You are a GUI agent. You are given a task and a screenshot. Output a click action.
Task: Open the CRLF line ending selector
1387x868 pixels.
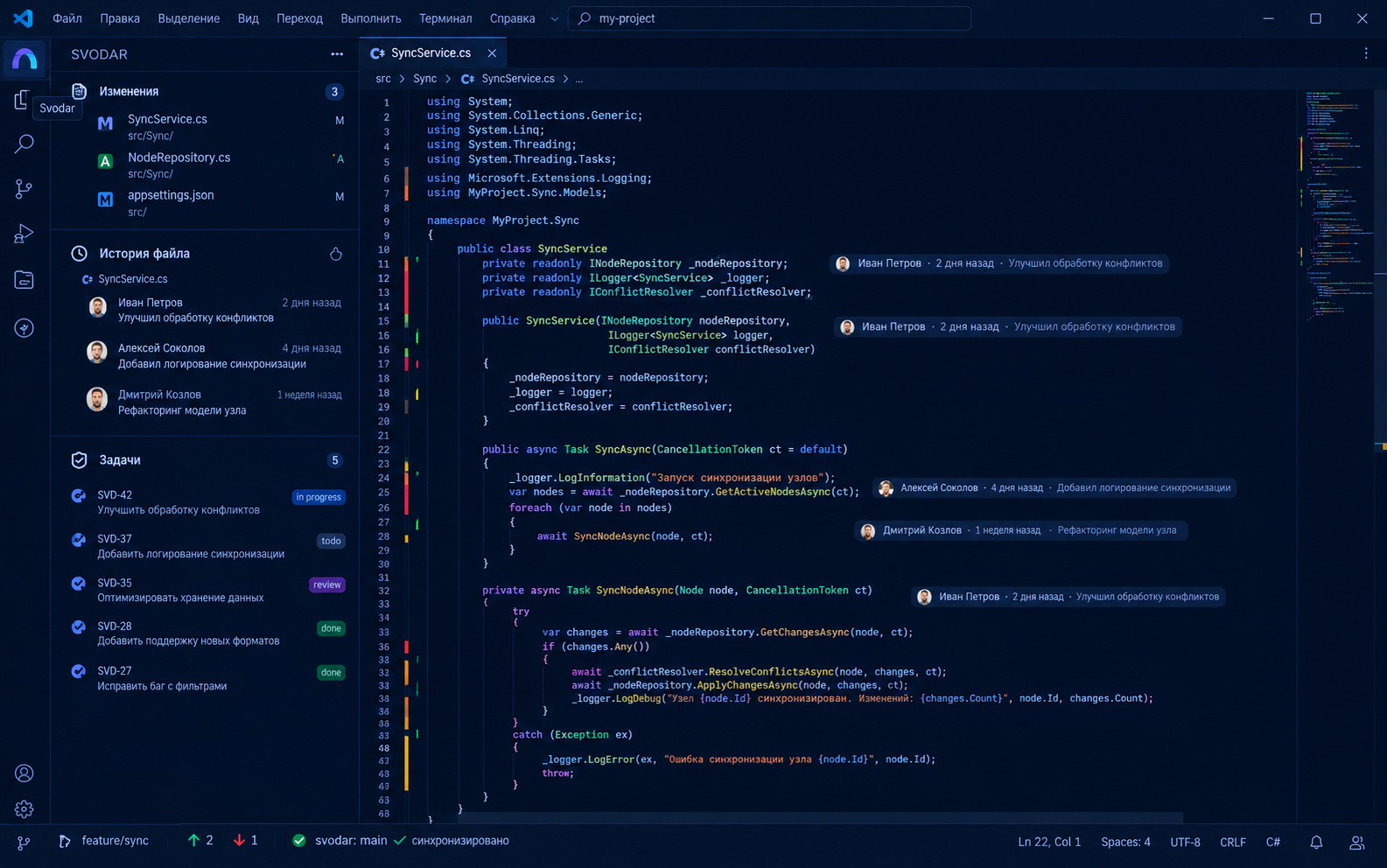pos(1233,842)
